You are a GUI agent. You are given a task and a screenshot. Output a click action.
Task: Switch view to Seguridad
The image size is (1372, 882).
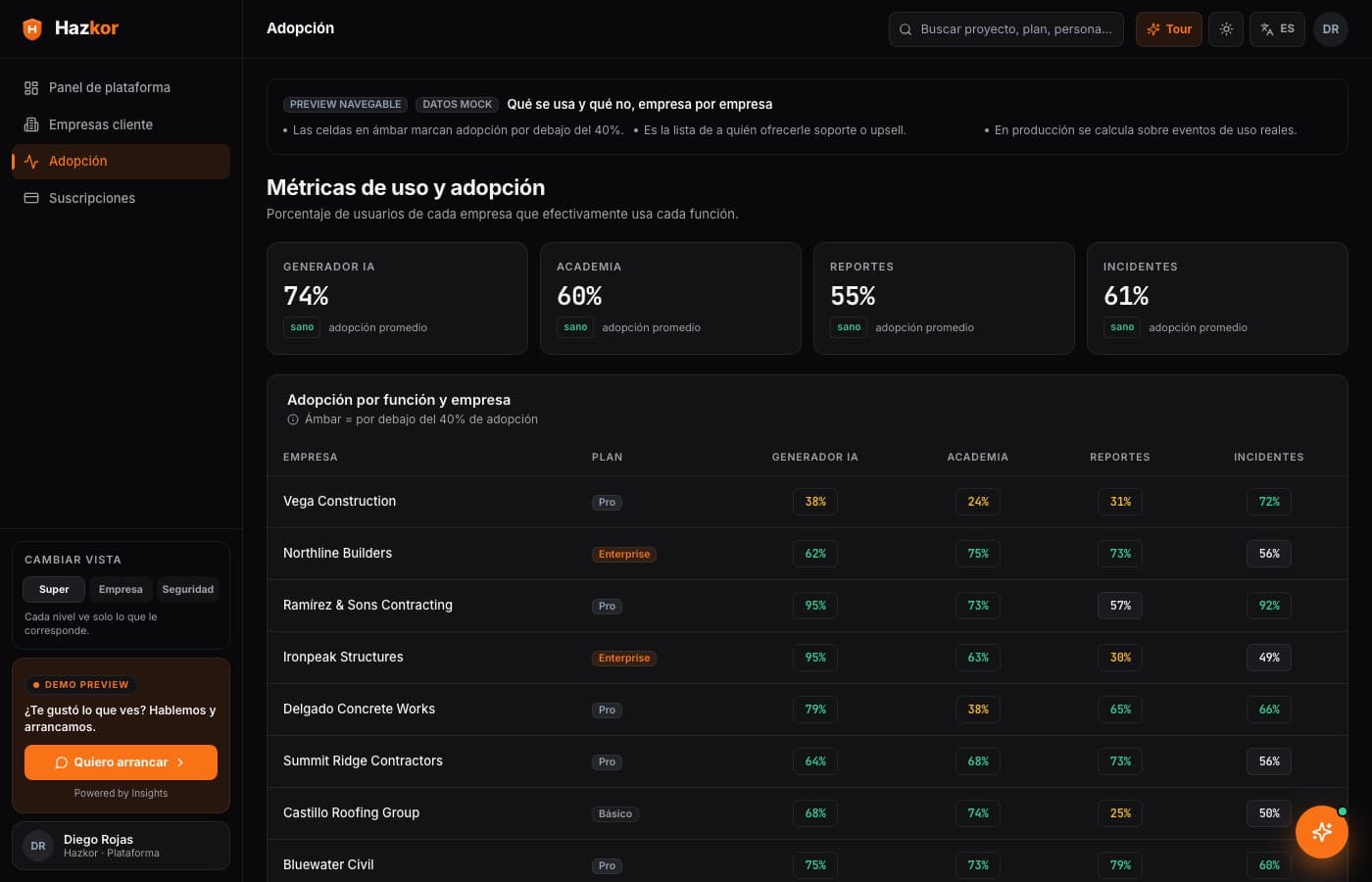[187, 589]
